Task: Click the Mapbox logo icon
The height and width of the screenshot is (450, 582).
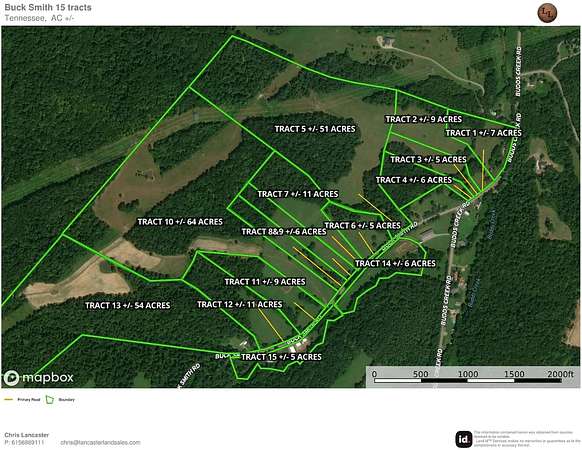Action: [11, 378]
